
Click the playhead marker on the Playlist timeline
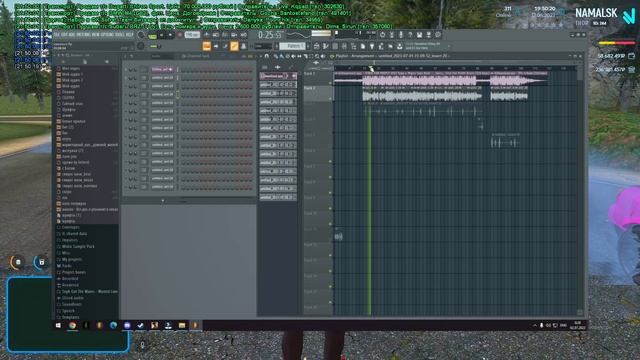tap(371, 69)
